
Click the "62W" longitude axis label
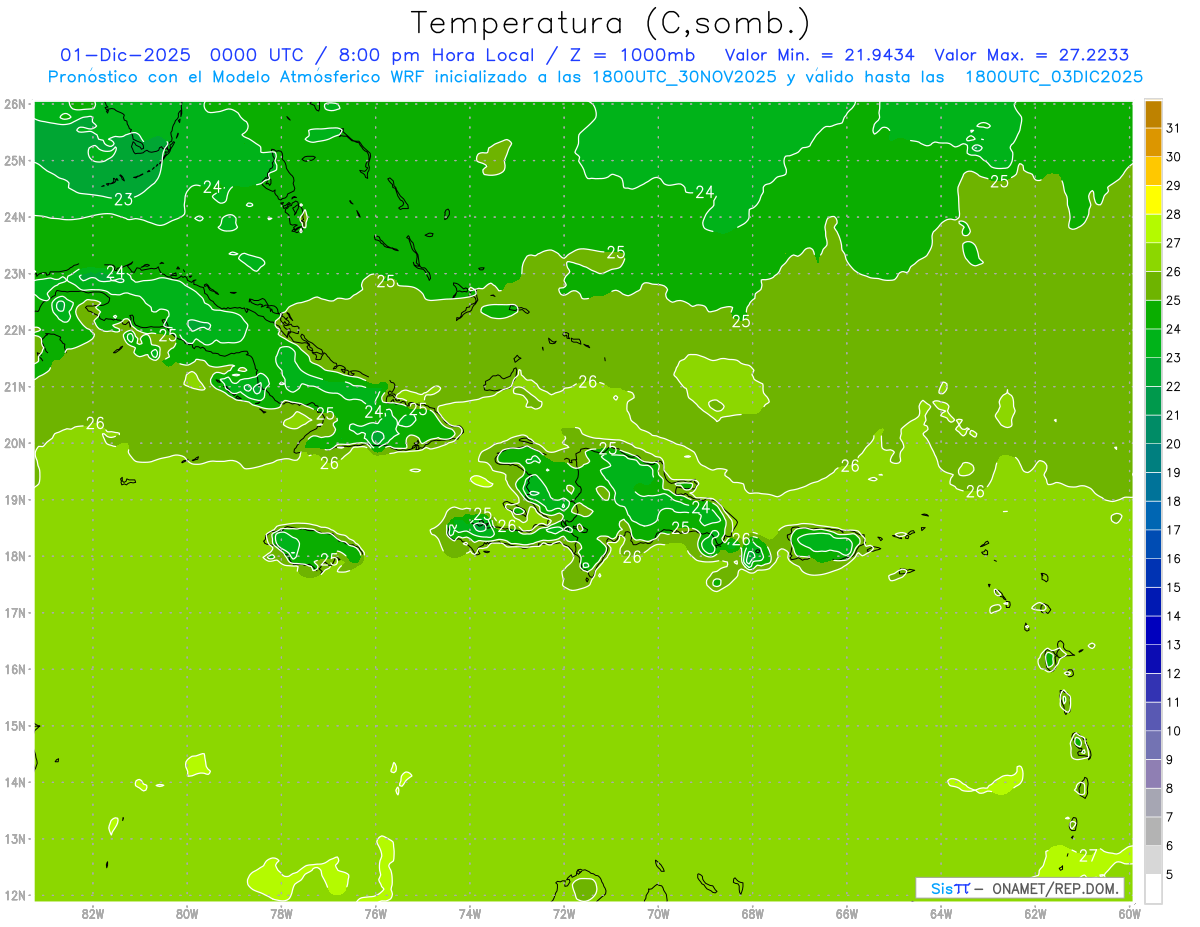pos(1035,913)
